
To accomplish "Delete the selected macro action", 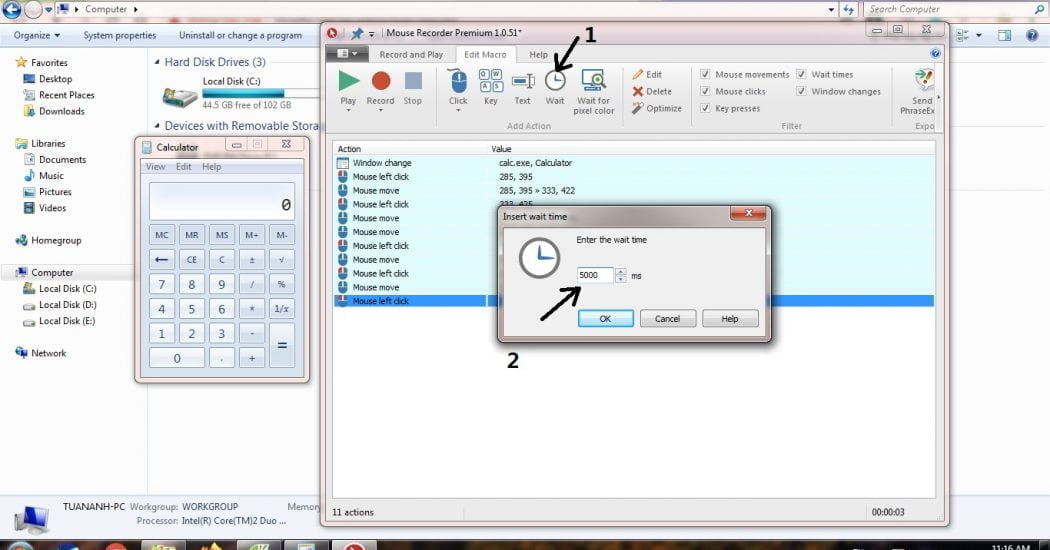I will [x=652, y=91].
